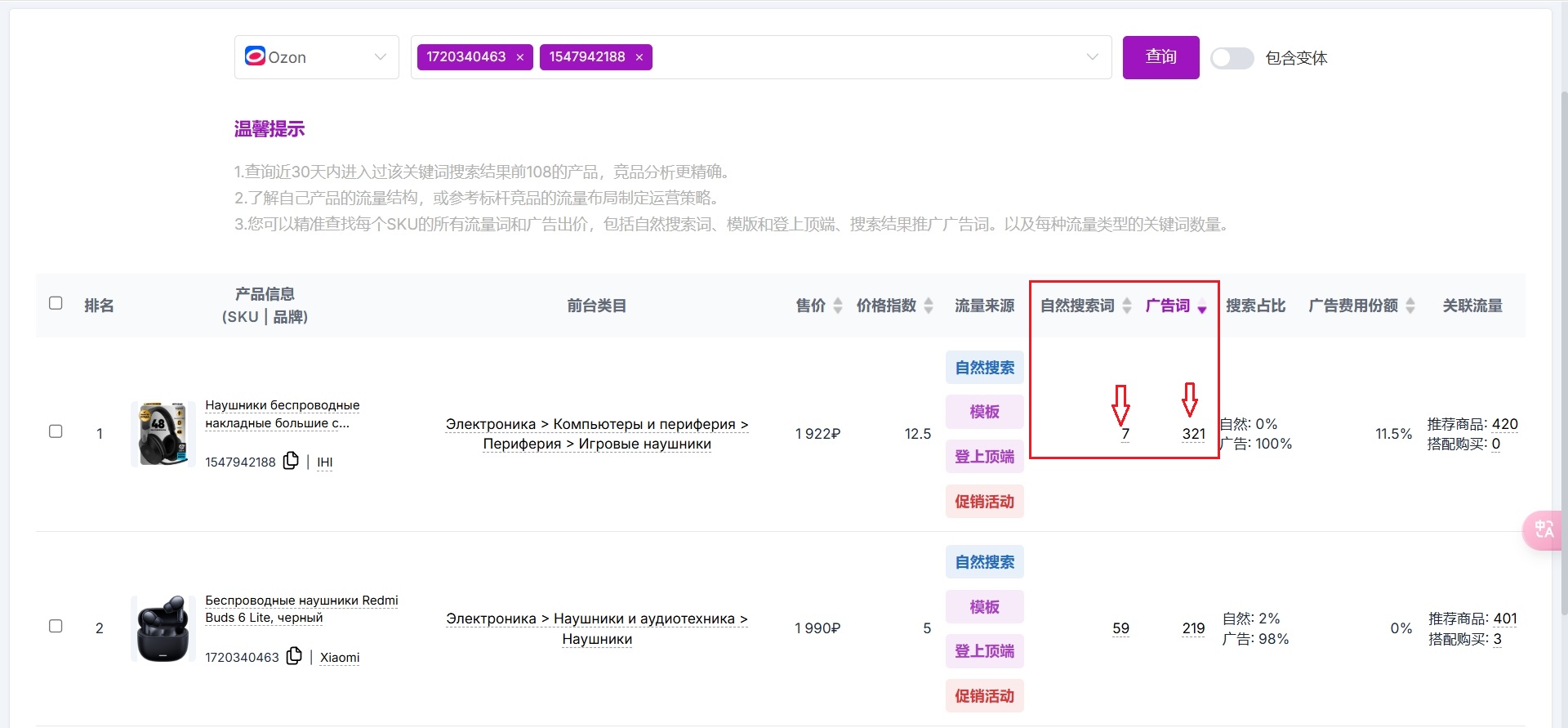The height and width of the screenshot is (728, 1568).
Task: Open the Наушники и аудиотехника category path
Action: click(597, 628)
